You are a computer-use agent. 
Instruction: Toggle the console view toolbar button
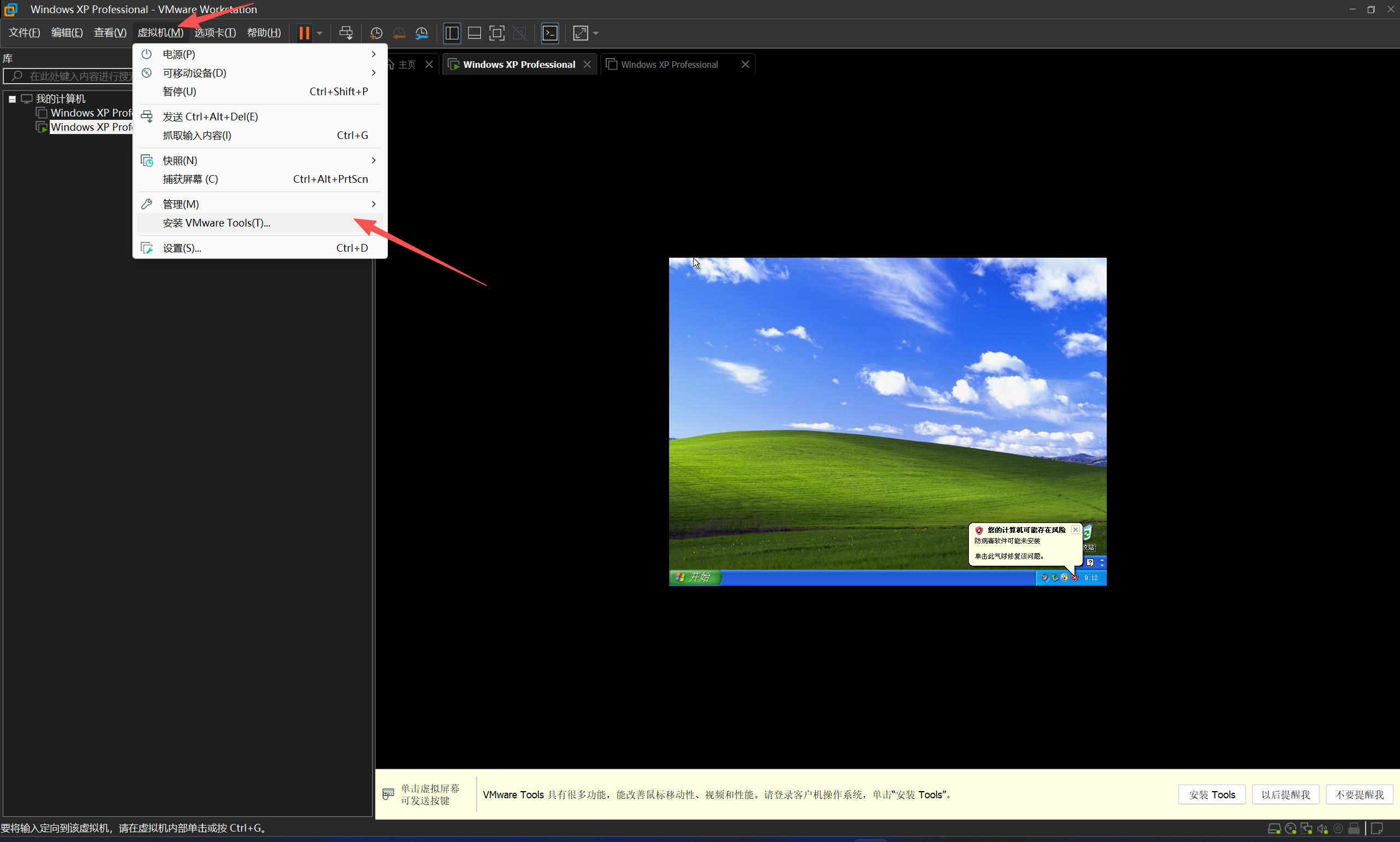(x=550, y=33)
